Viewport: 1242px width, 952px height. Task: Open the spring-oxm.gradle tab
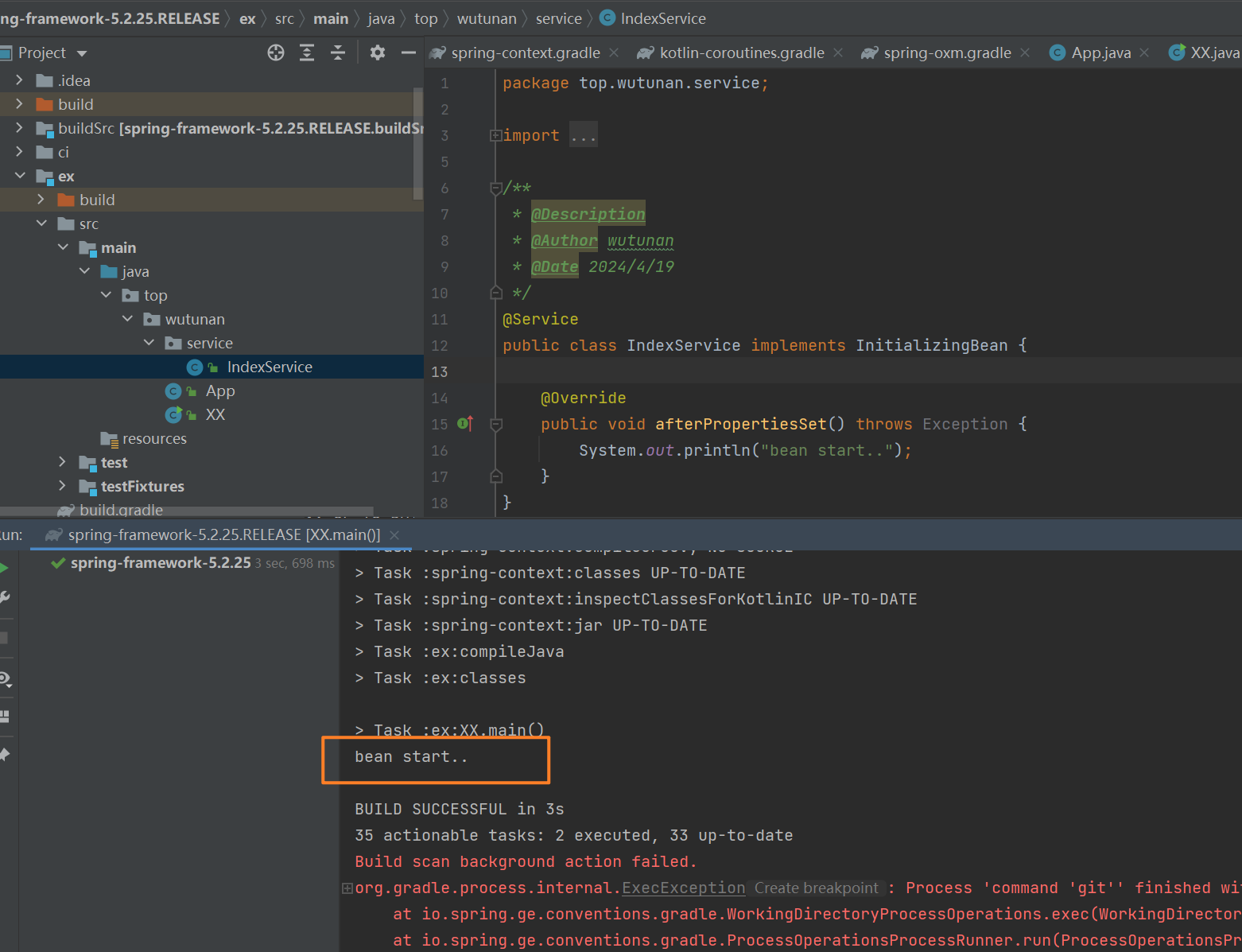[946, 53]
